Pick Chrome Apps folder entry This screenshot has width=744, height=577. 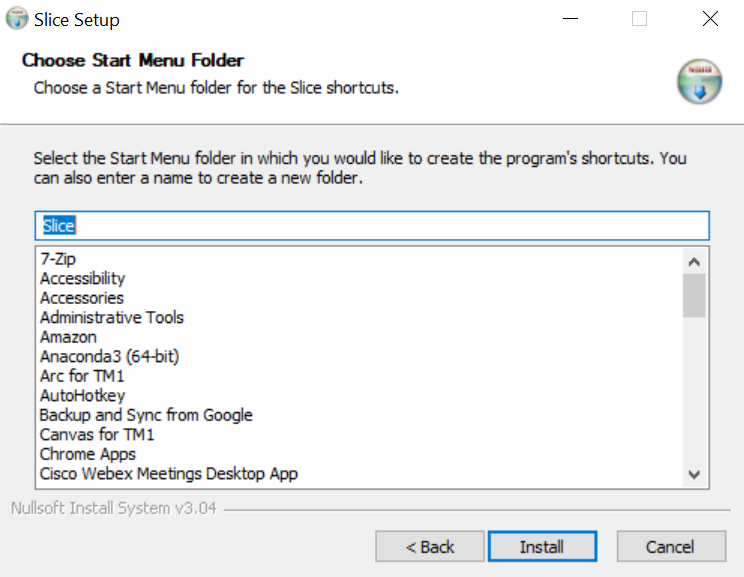click(x=88, y=454)
